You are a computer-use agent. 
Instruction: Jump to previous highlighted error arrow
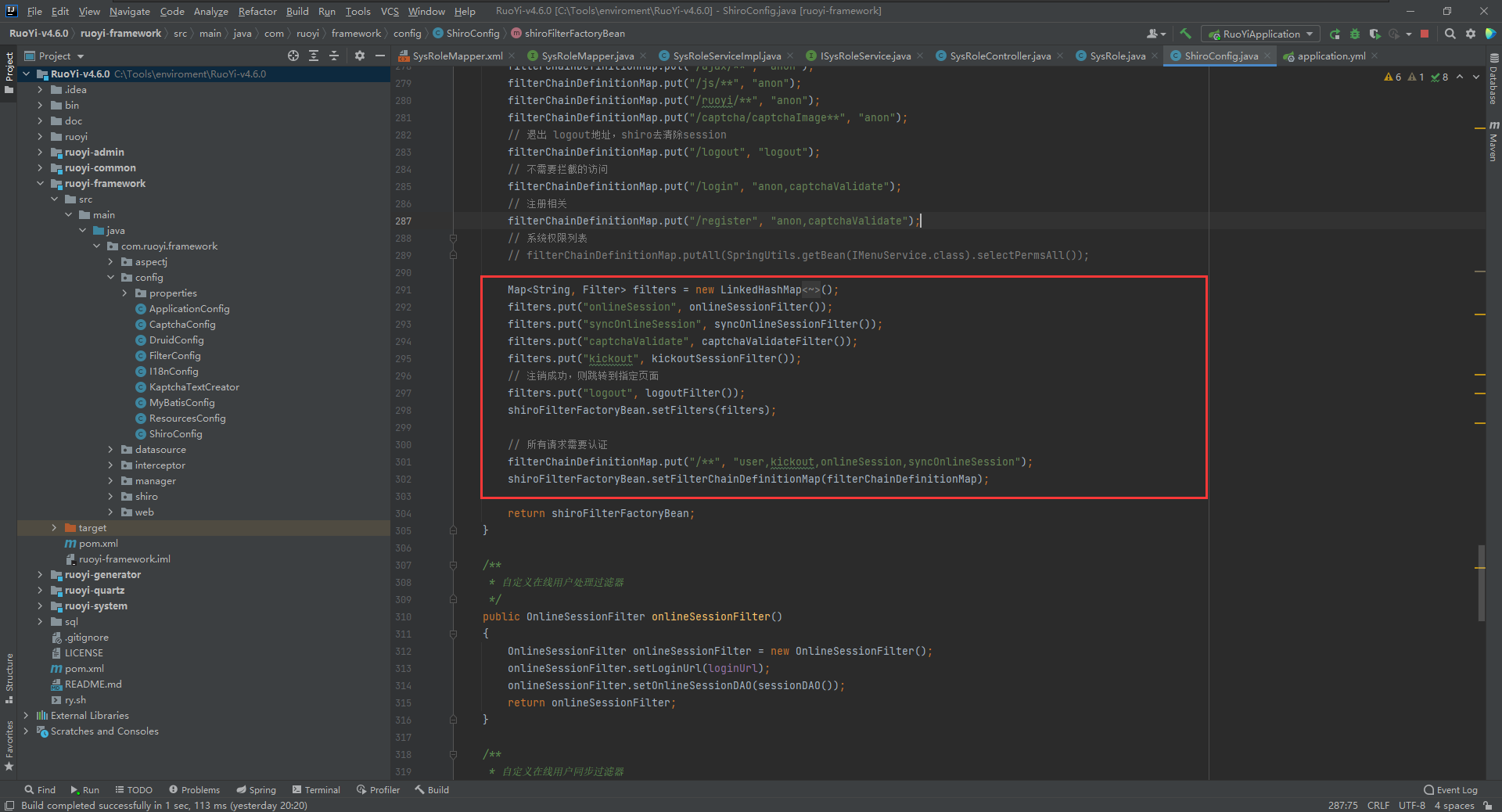click(1460, 77)
